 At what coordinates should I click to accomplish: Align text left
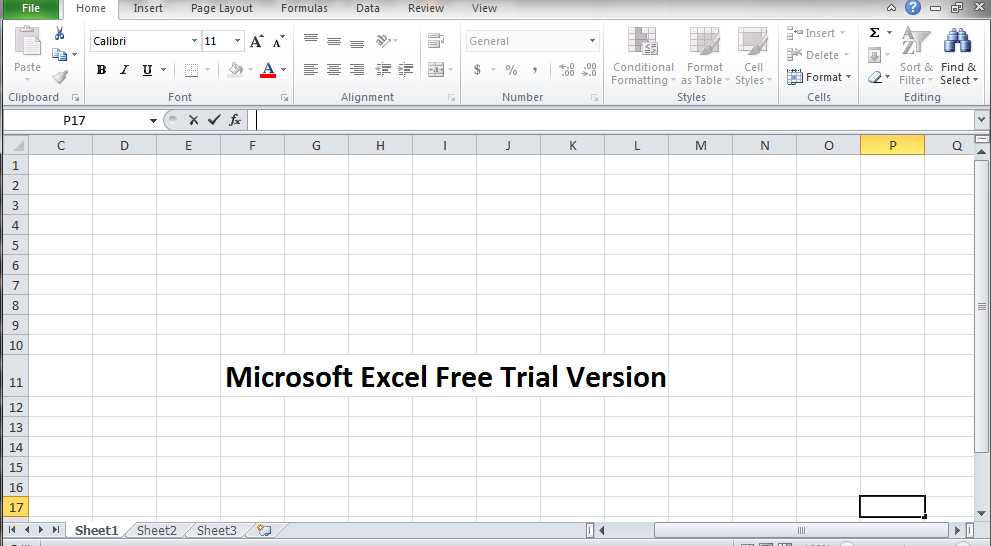[x=310, y=70]
